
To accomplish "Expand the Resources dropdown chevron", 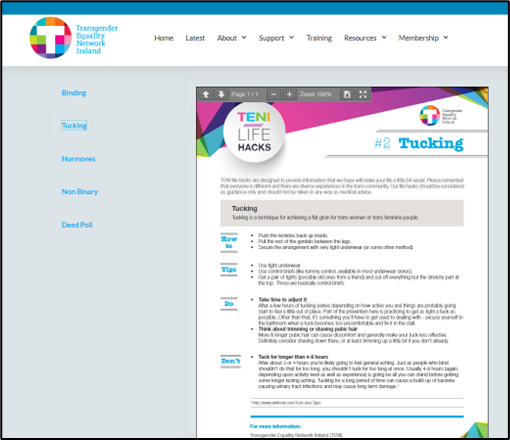I will [x=384, y=37].
